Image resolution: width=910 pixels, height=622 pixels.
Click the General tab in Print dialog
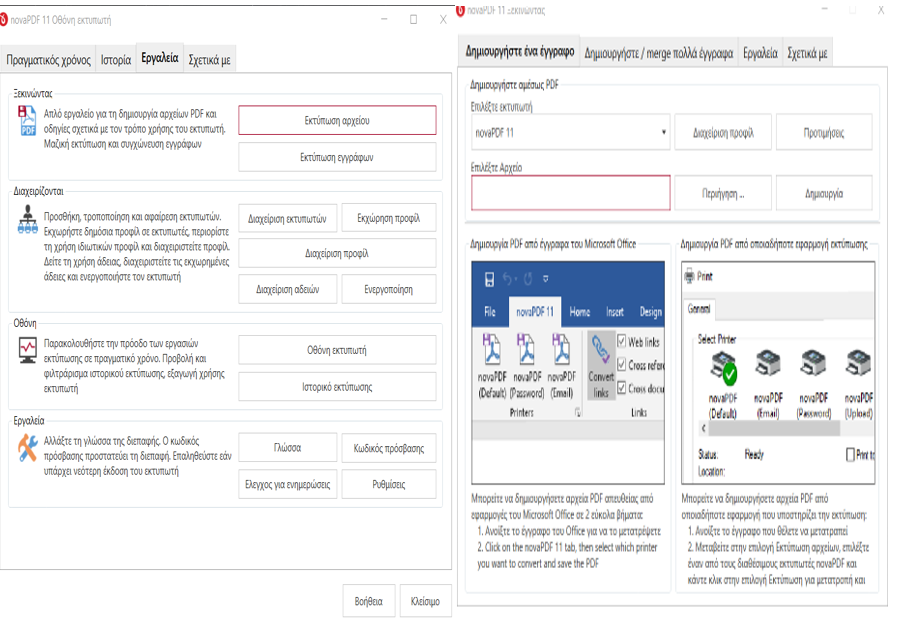point(699,309)
